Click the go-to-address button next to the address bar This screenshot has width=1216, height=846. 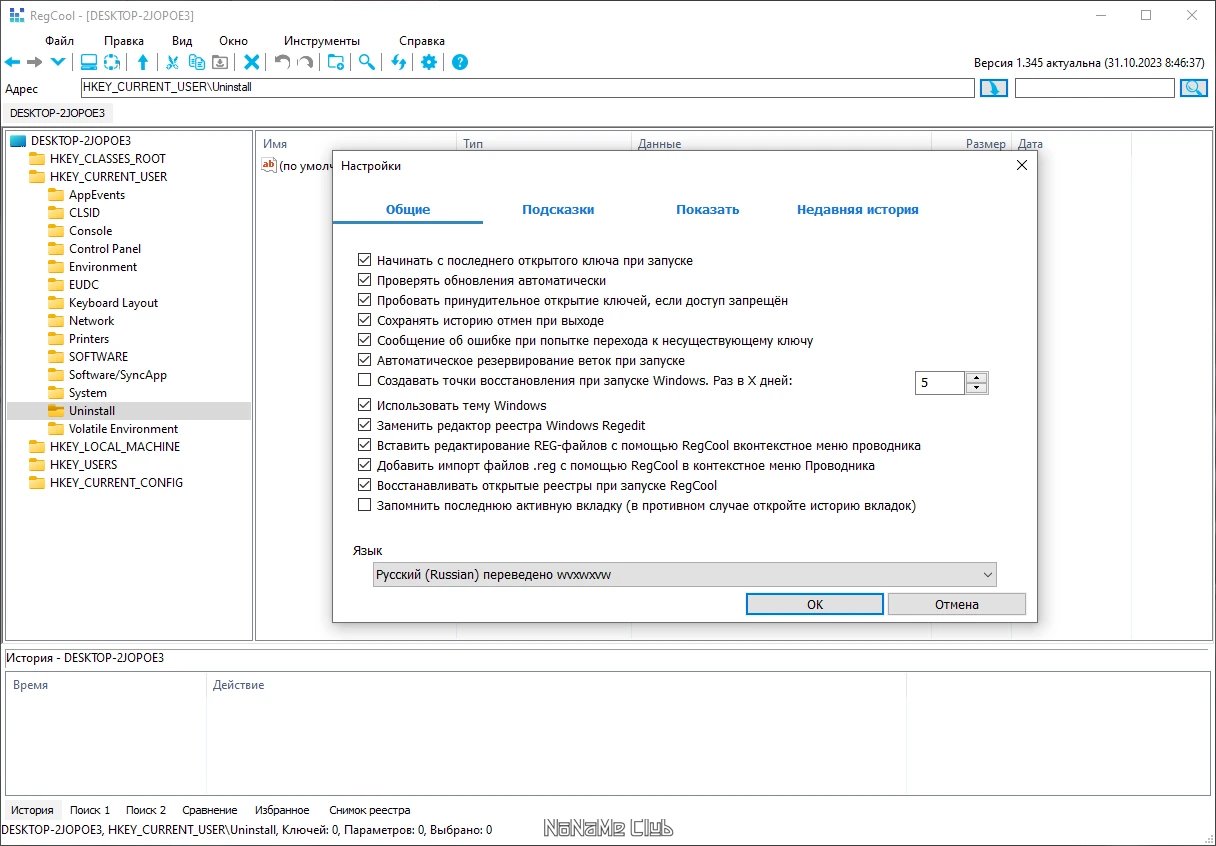click(994, 88)
